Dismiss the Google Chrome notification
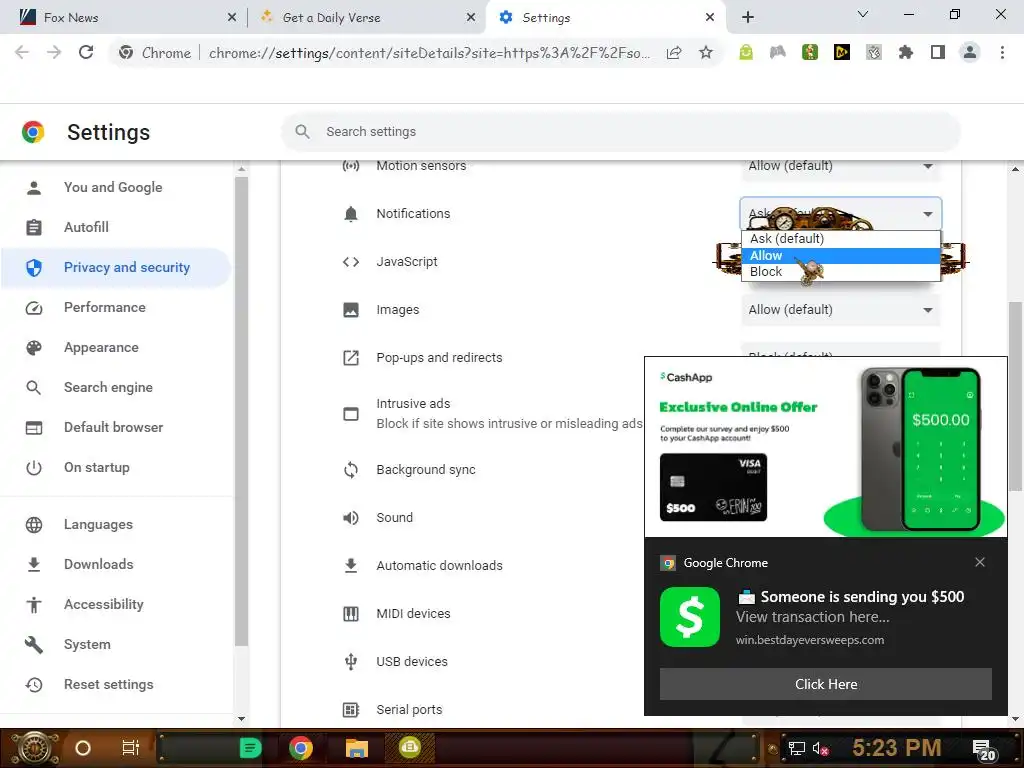This screenshot has width=1024, height=768. (x=980, y=562)
